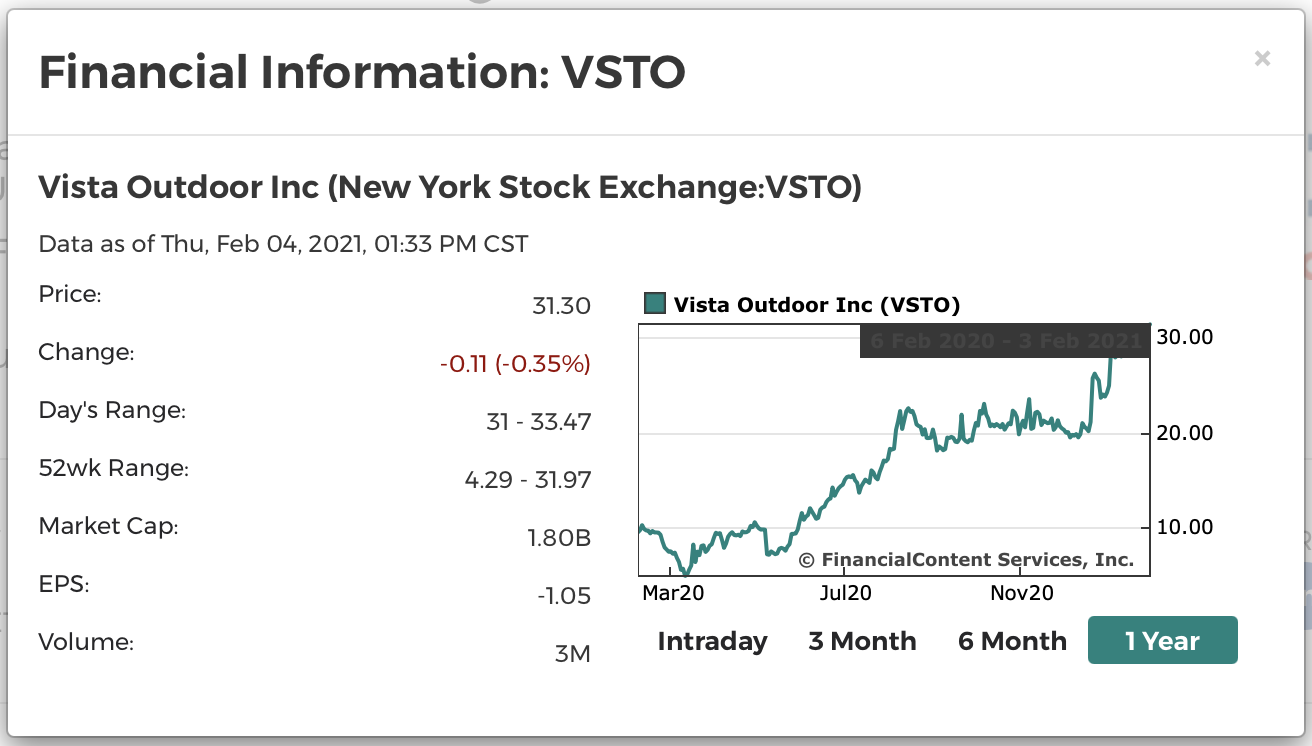Click the Mar20 label on chart axis
This screenshot has width=1312, height=746.
pyautogui.click(x=673, y=593)
